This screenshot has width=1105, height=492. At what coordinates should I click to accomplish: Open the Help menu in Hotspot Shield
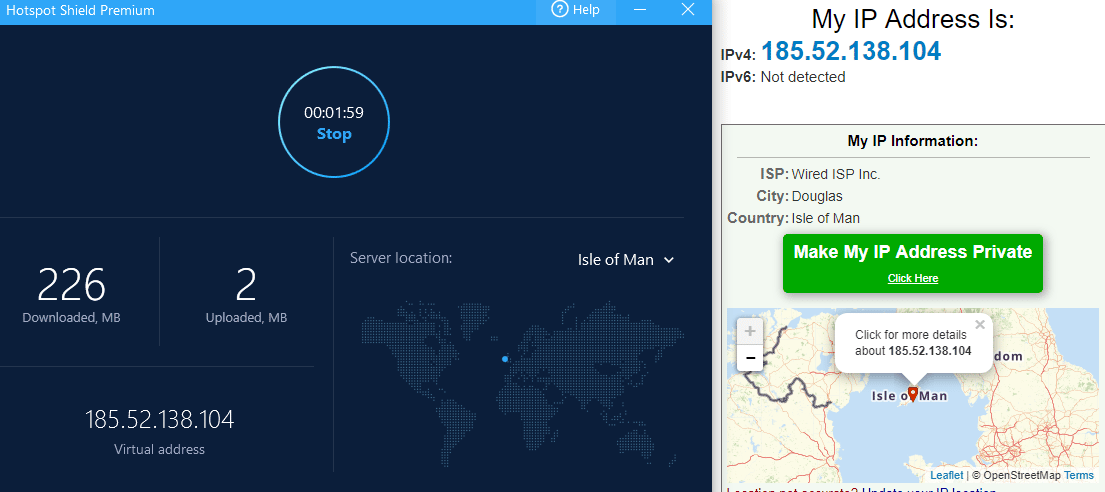tap(576, 10)
